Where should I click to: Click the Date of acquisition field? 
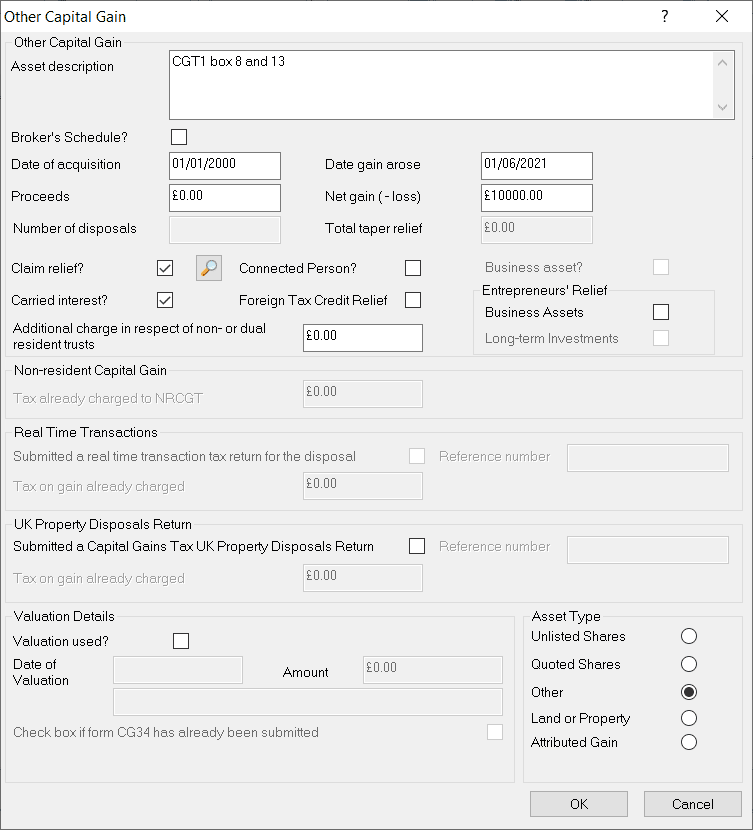pos(224,165)
